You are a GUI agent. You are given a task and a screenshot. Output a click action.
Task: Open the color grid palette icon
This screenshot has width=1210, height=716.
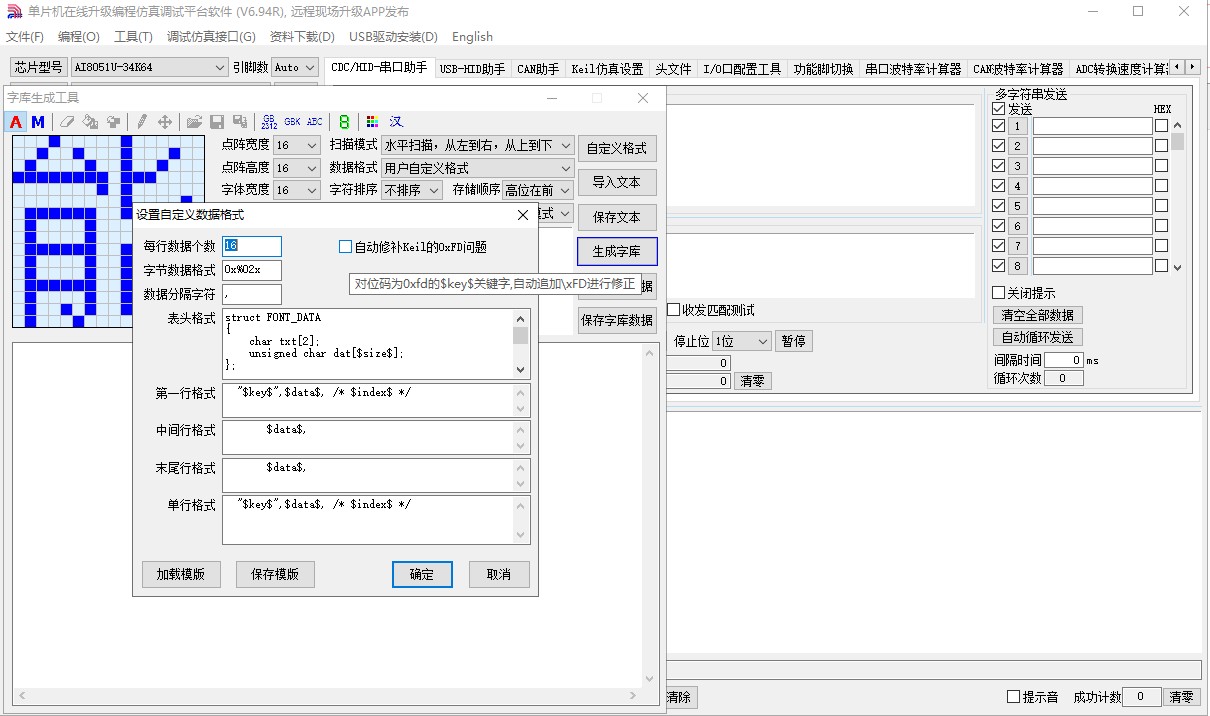coord(372,122)
